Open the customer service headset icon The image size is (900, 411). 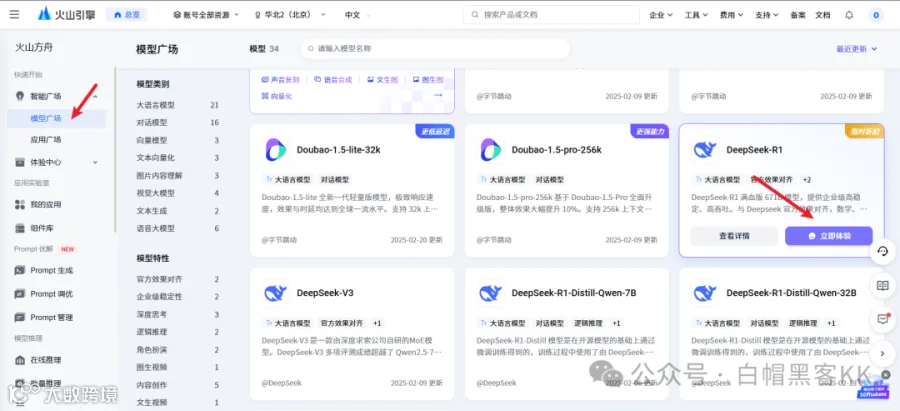point(883,251)
